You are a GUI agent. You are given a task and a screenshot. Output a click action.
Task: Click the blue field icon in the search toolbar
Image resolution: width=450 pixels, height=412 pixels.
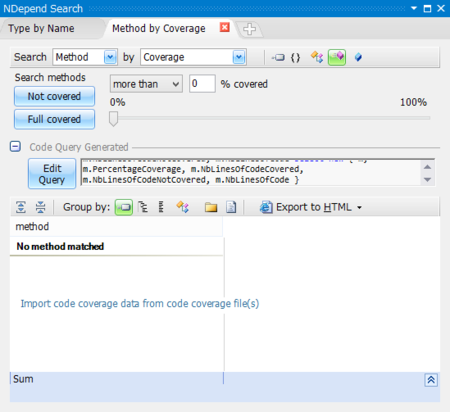[x=358, y=57]
